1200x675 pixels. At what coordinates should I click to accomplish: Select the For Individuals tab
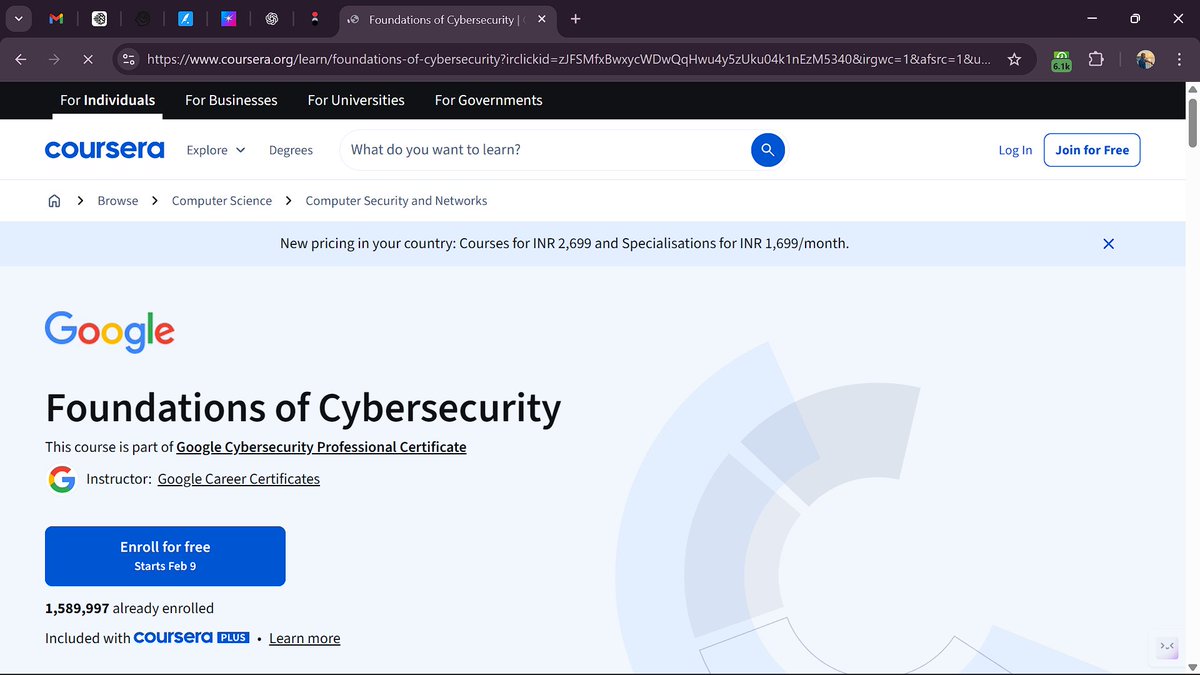(x=107, y=100)
